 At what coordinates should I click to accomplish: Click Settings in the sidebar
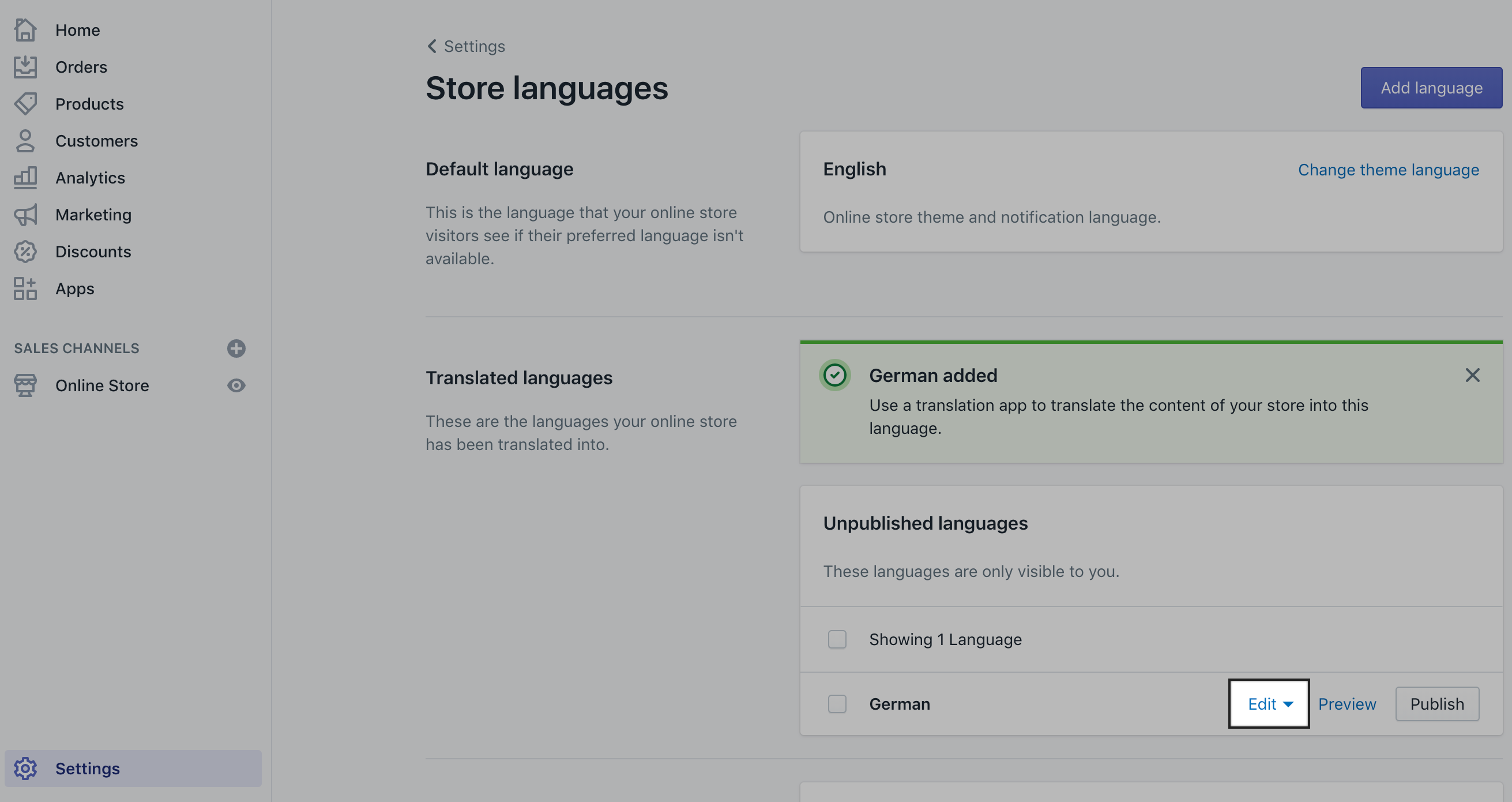(88, 768)
